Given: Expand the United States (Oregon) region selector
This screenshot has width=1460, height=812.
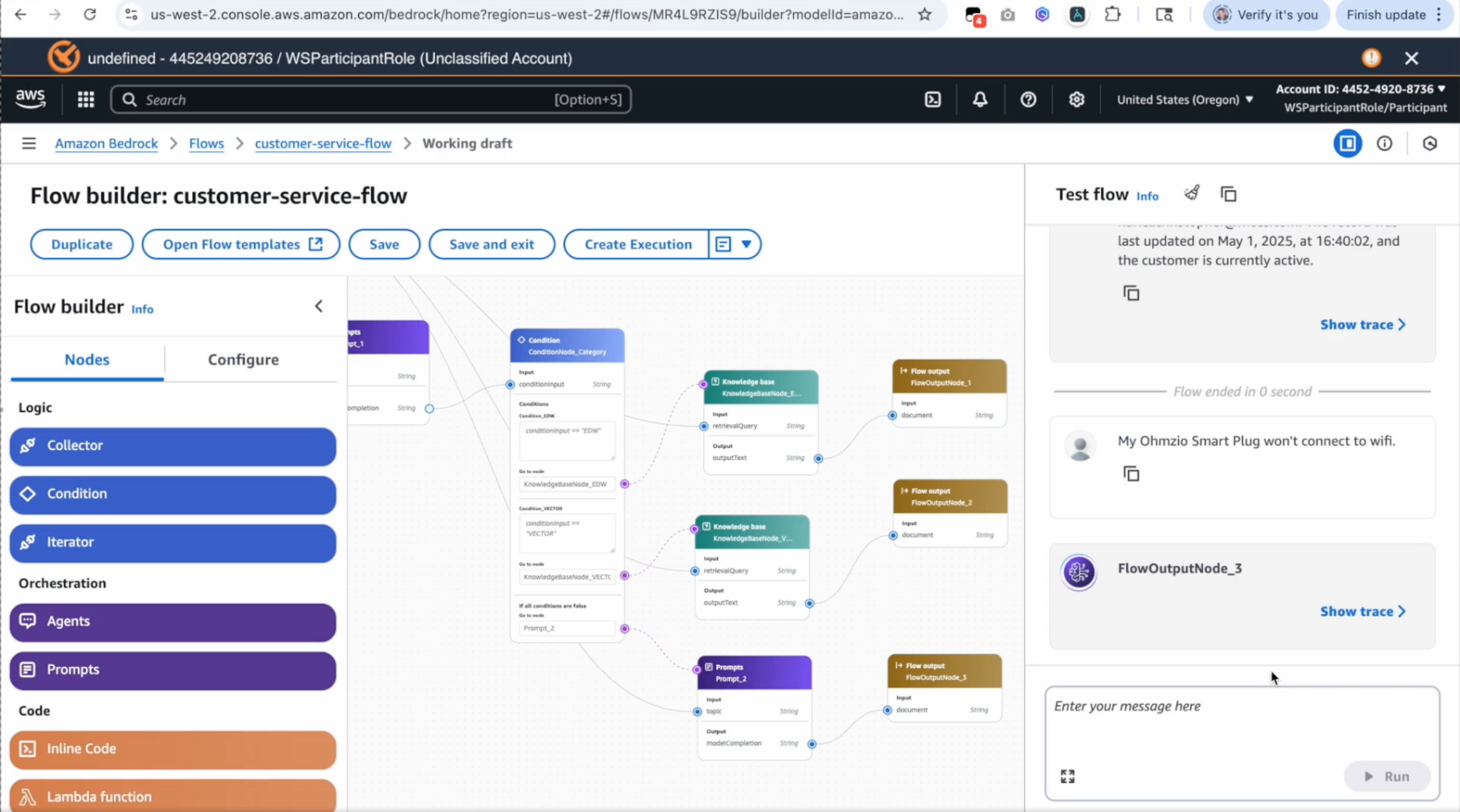Looking at the screenshot, I should [x=1184, y=99].
